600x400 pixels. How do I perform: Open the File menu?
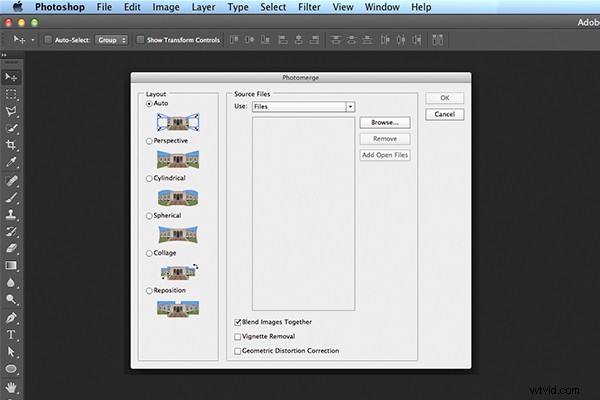click(x=104, y=7)
